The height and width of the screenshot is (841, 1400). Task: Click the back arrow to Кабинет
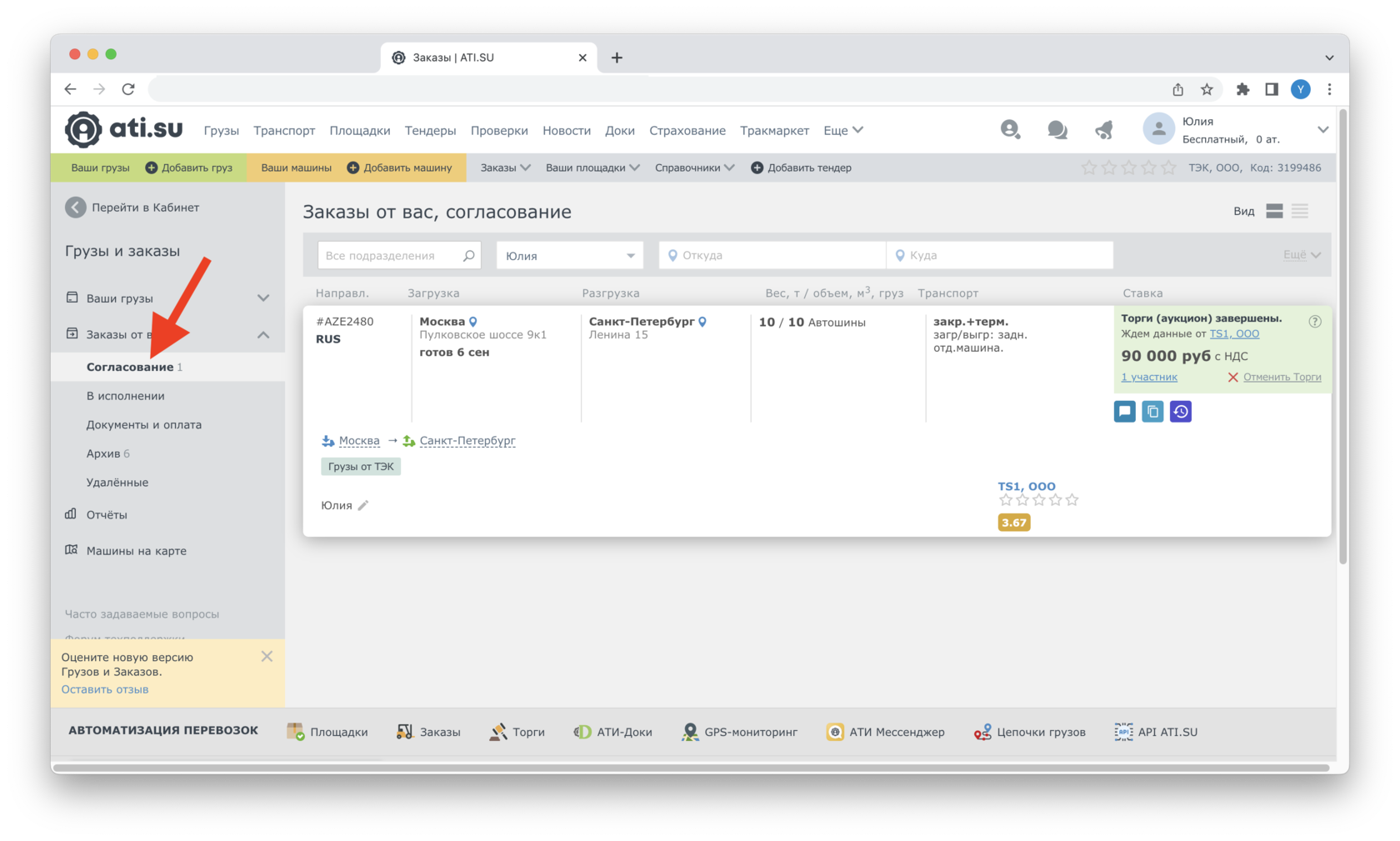click(x=76, y=208)
